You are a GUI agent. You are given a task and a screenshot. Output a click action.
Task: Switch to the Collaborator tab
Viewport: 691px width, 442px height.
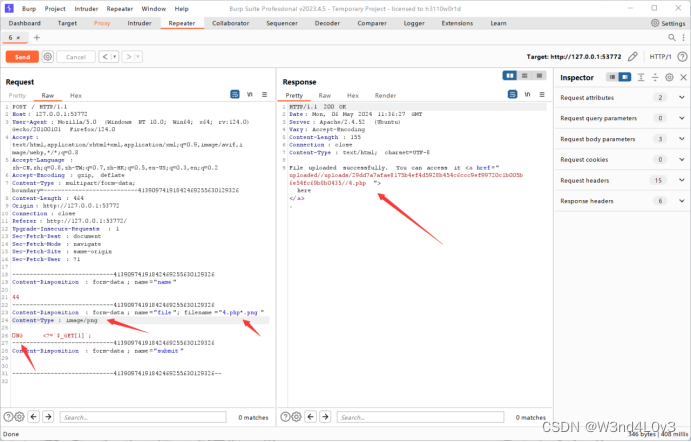point(230,23)
